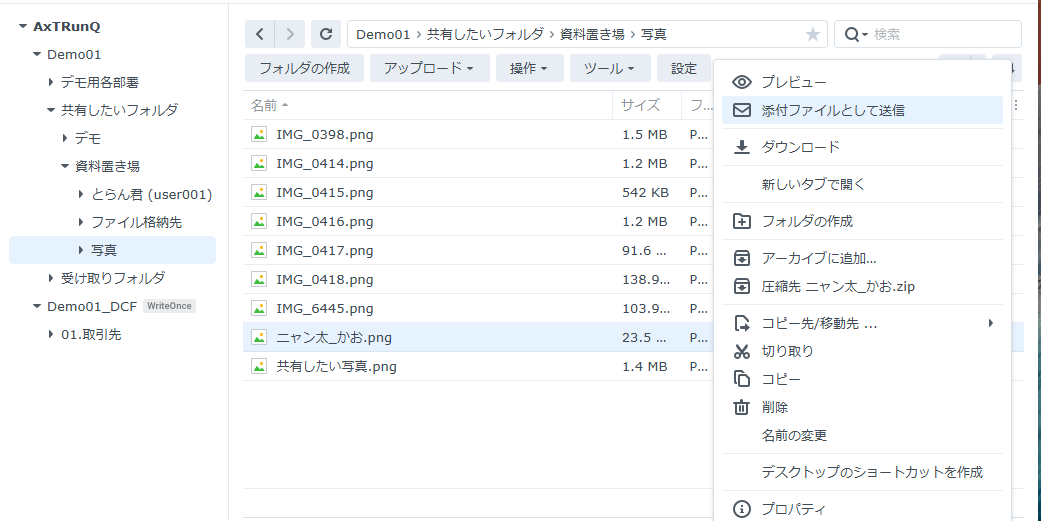Viewport: 1041px width, 521px height.
Task: Expand the 受け取りフォルダ tree node
Action: tap(50, 278)
